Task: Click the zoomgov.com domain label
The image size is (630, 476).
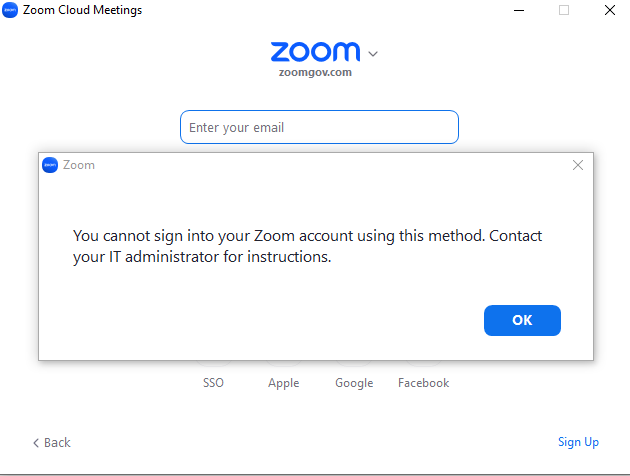Action: tap(315, 72)
